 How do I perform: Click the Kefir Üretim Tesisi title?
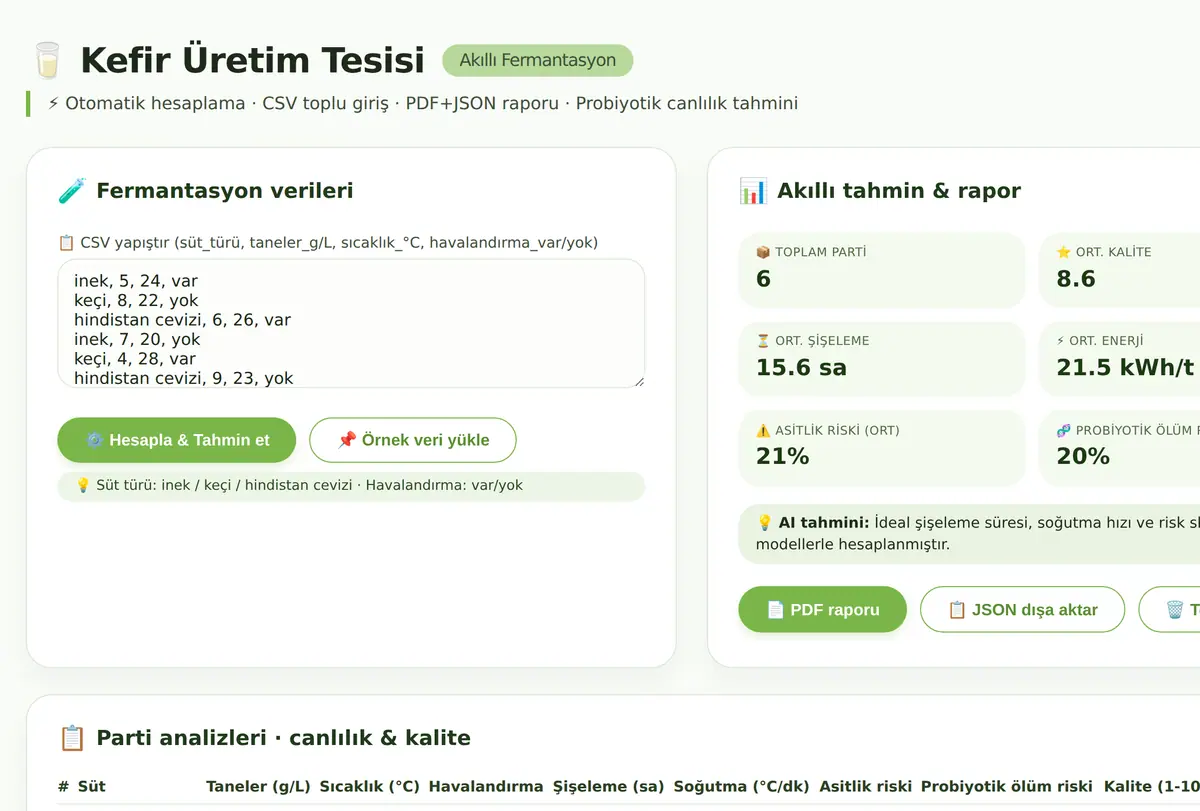[253, 60]
